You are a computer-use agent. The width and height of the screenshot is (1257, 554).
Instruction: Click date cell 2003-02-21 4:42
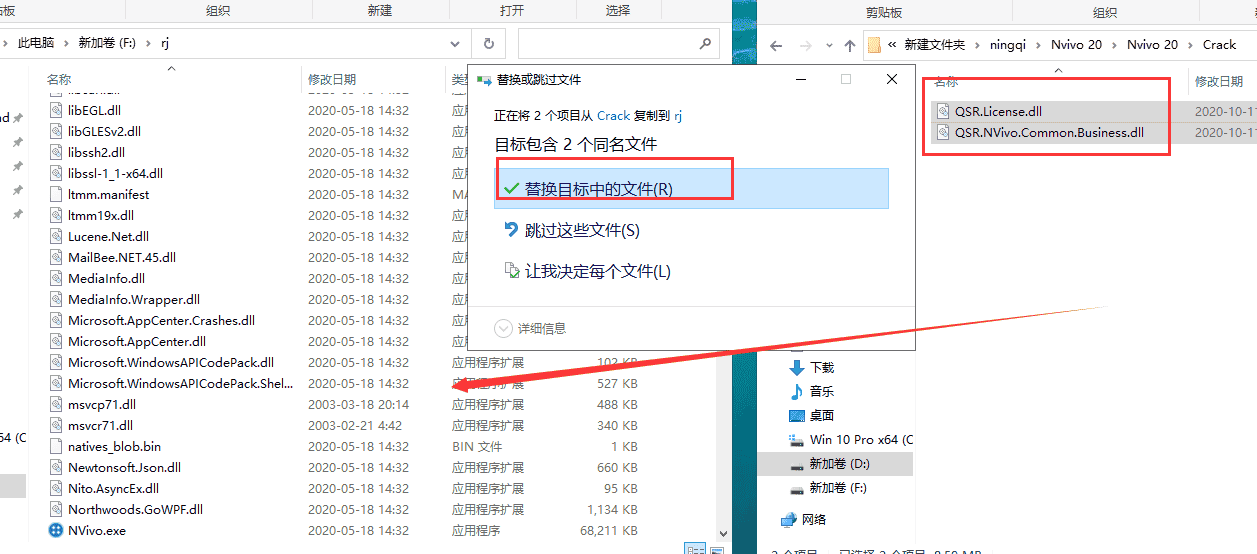[354, 425]
